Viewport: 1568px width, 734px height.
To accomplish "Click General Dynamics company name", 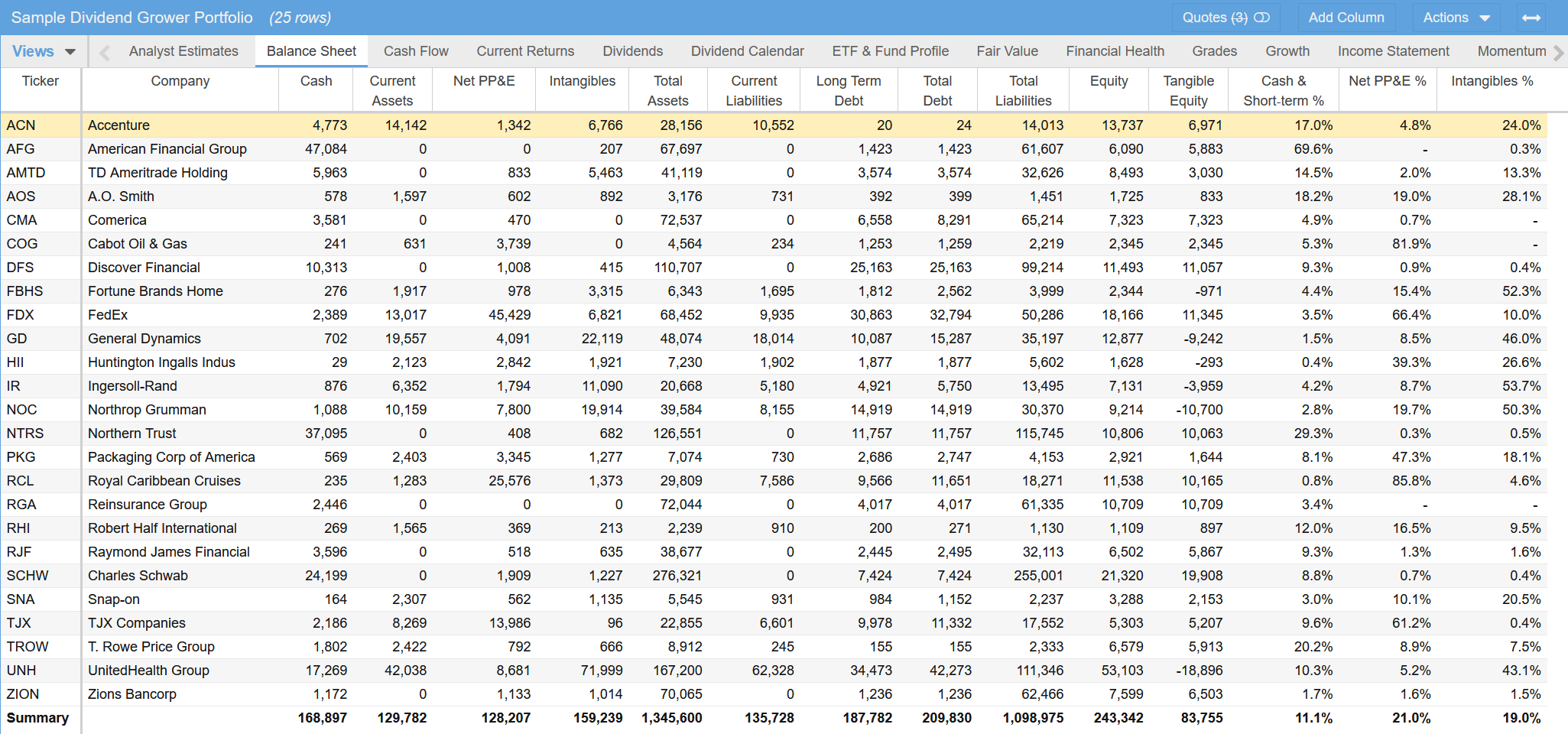I will [x=144, y=339].
